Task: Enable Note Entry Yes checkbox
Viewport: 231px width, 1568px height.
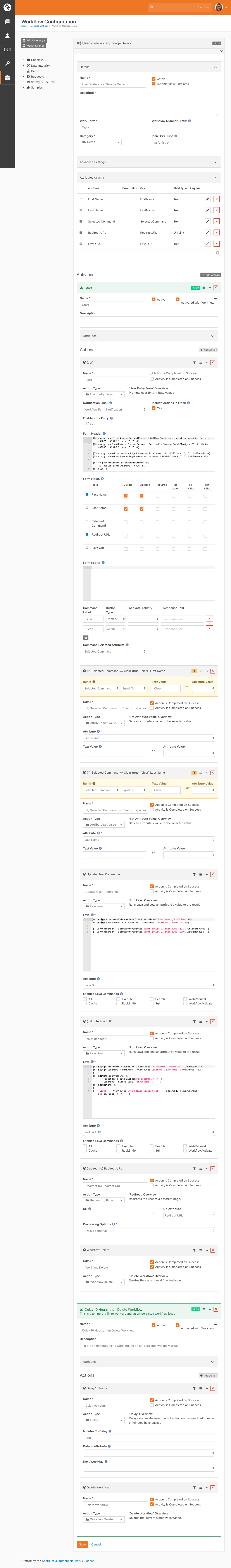Action: coord(85,424)
